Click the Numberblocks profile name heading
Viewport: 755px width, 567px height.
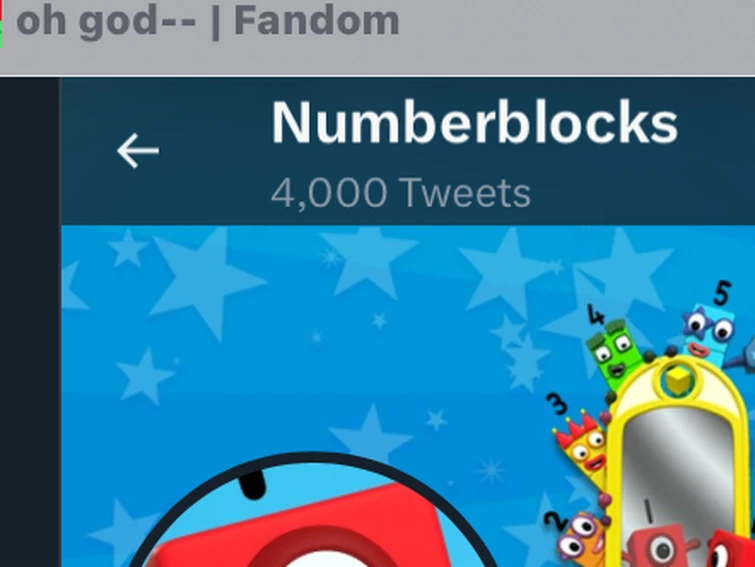click(x=475, y=123)
